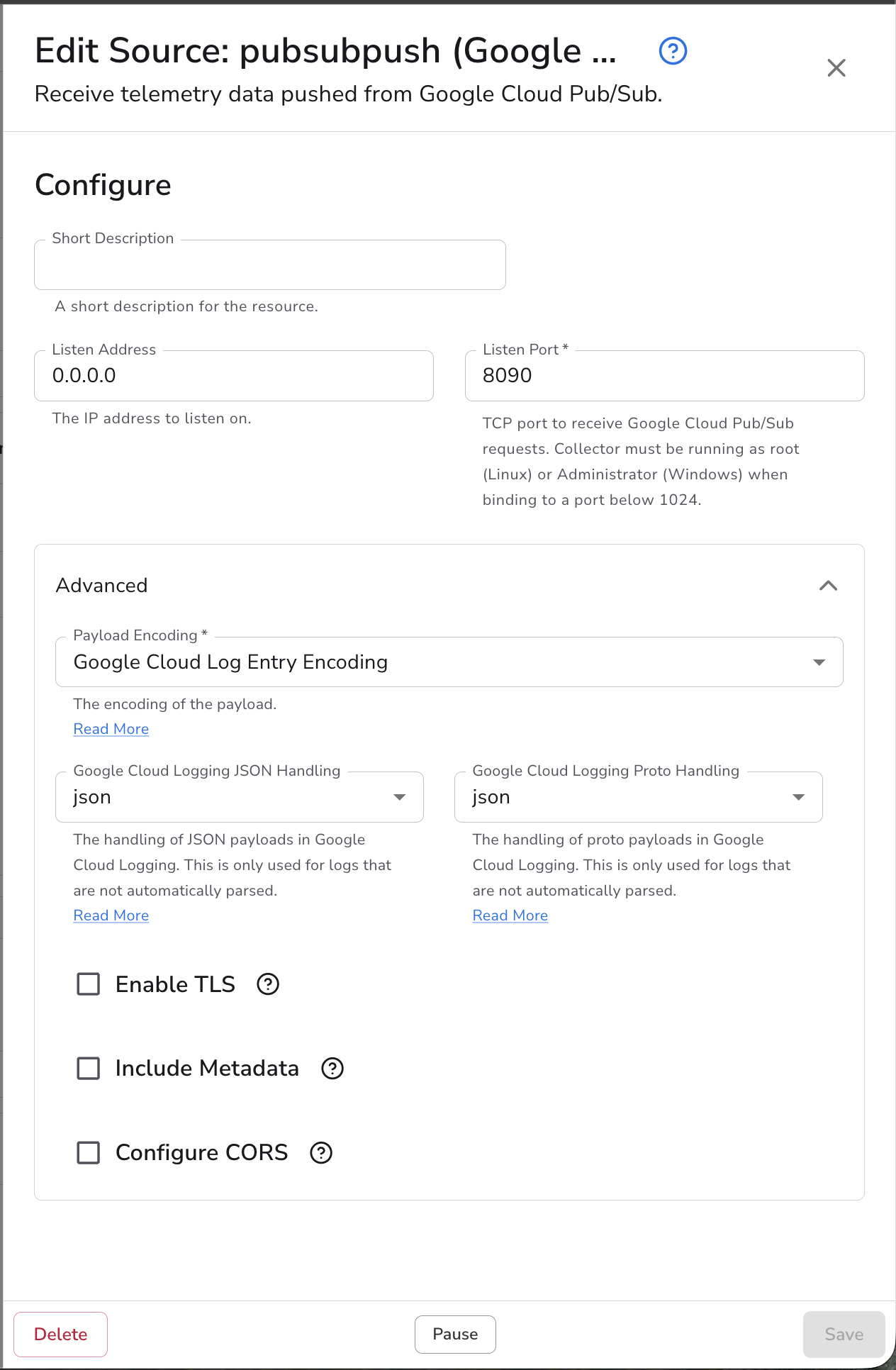Open help tooltip for Include Metadata

(332, 1069)
